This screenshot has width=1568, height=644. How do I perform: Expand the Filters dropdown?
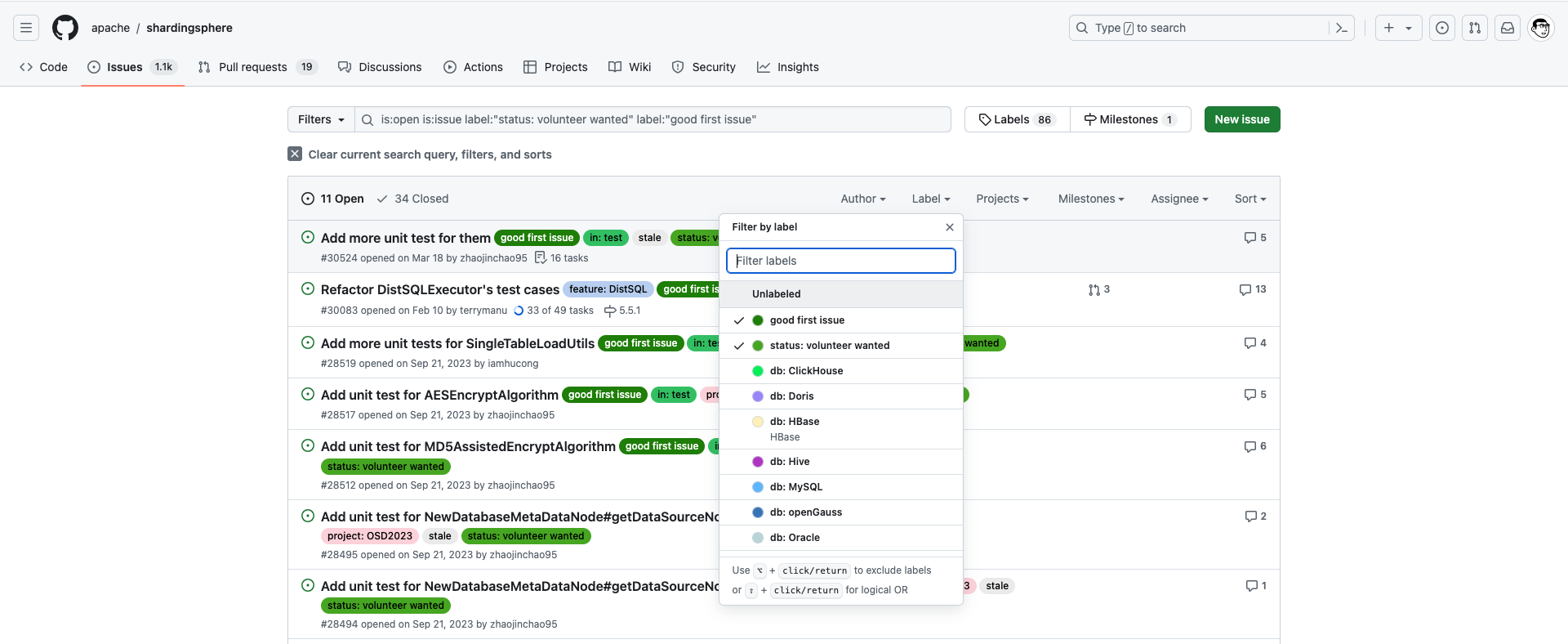pyautogui.click(x=321, y=119)
